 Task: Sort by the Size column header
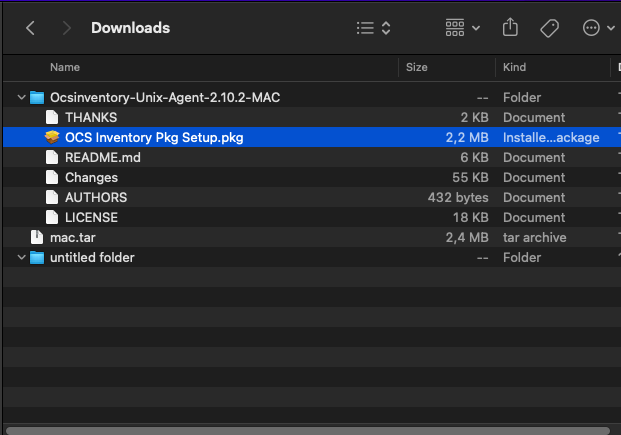pyautogui.click(x=417, y=67)
